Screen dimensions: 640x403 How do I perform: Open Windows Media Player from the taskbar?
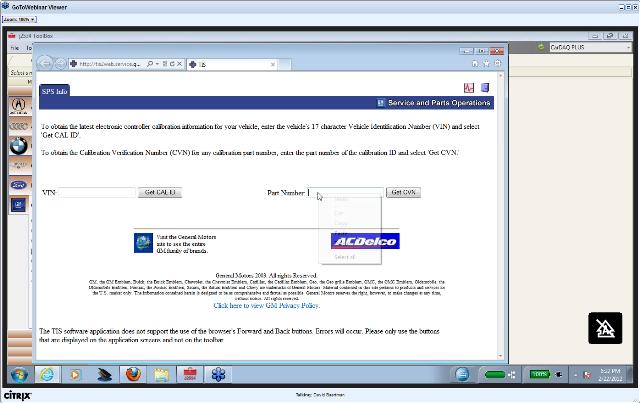[75, 374]
